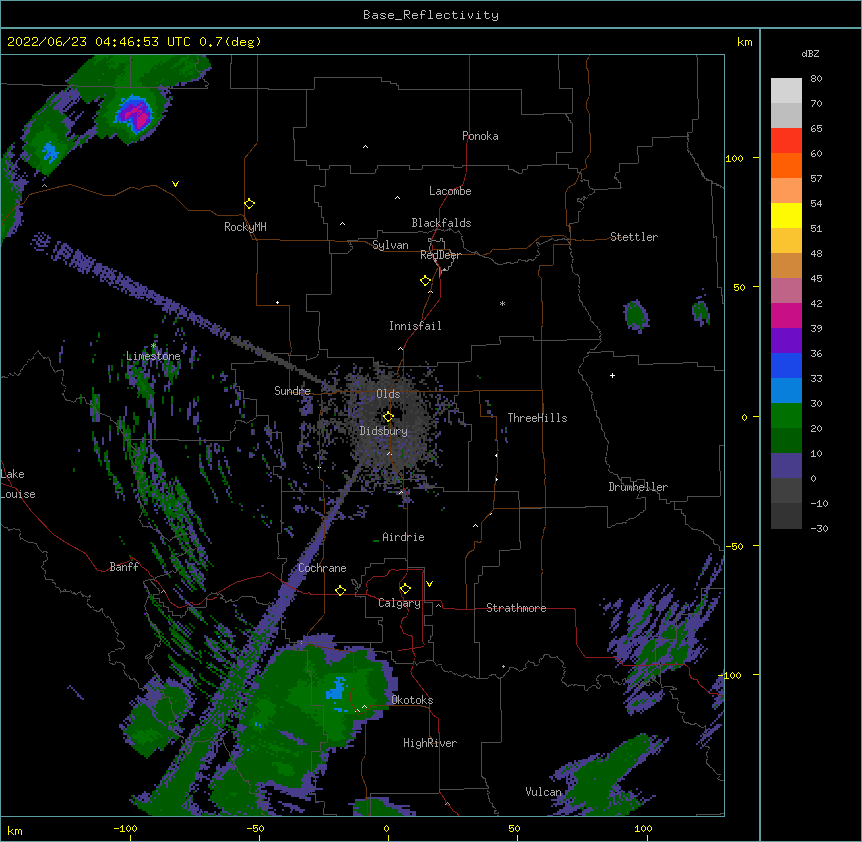Select the Lake Louise label
The image size is (862, 842).
(18, 484)
